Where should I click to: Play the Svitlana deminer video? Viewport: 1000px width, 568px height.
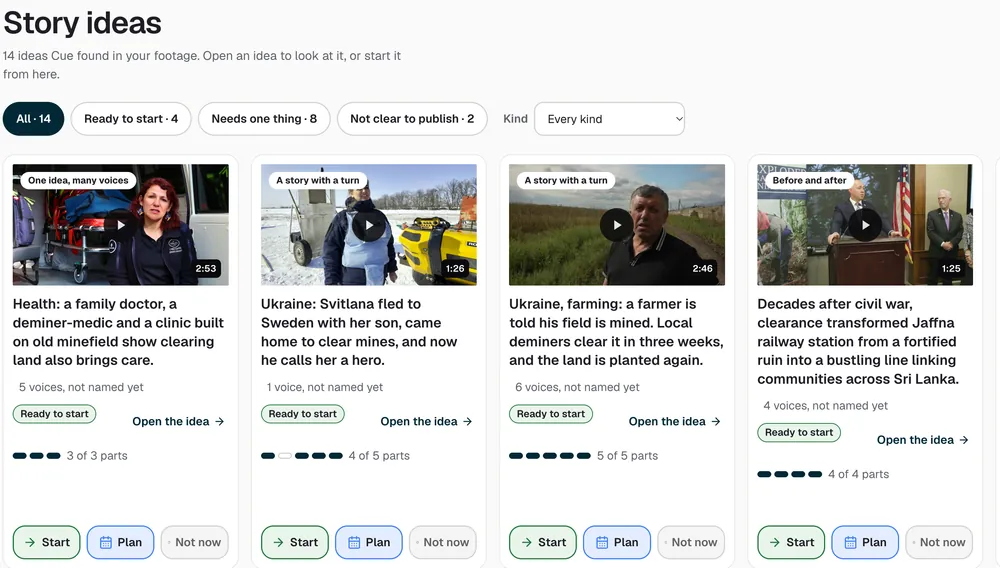point(369,224)
